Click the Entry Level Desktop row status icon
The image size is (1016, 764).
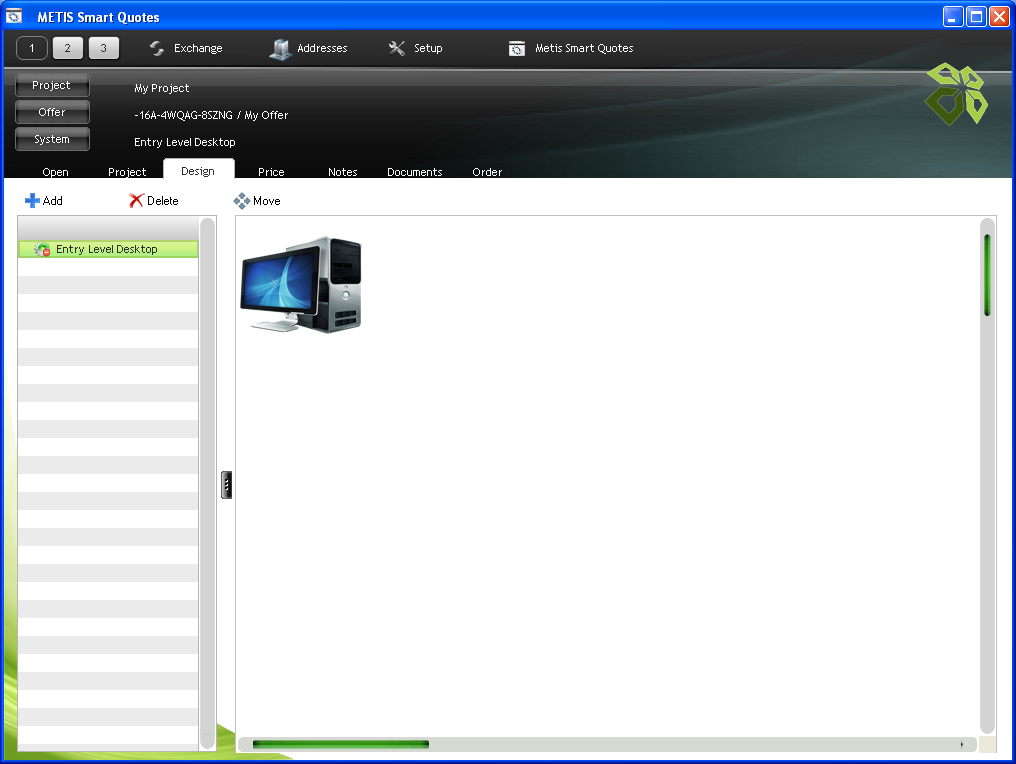coord(42,249)
